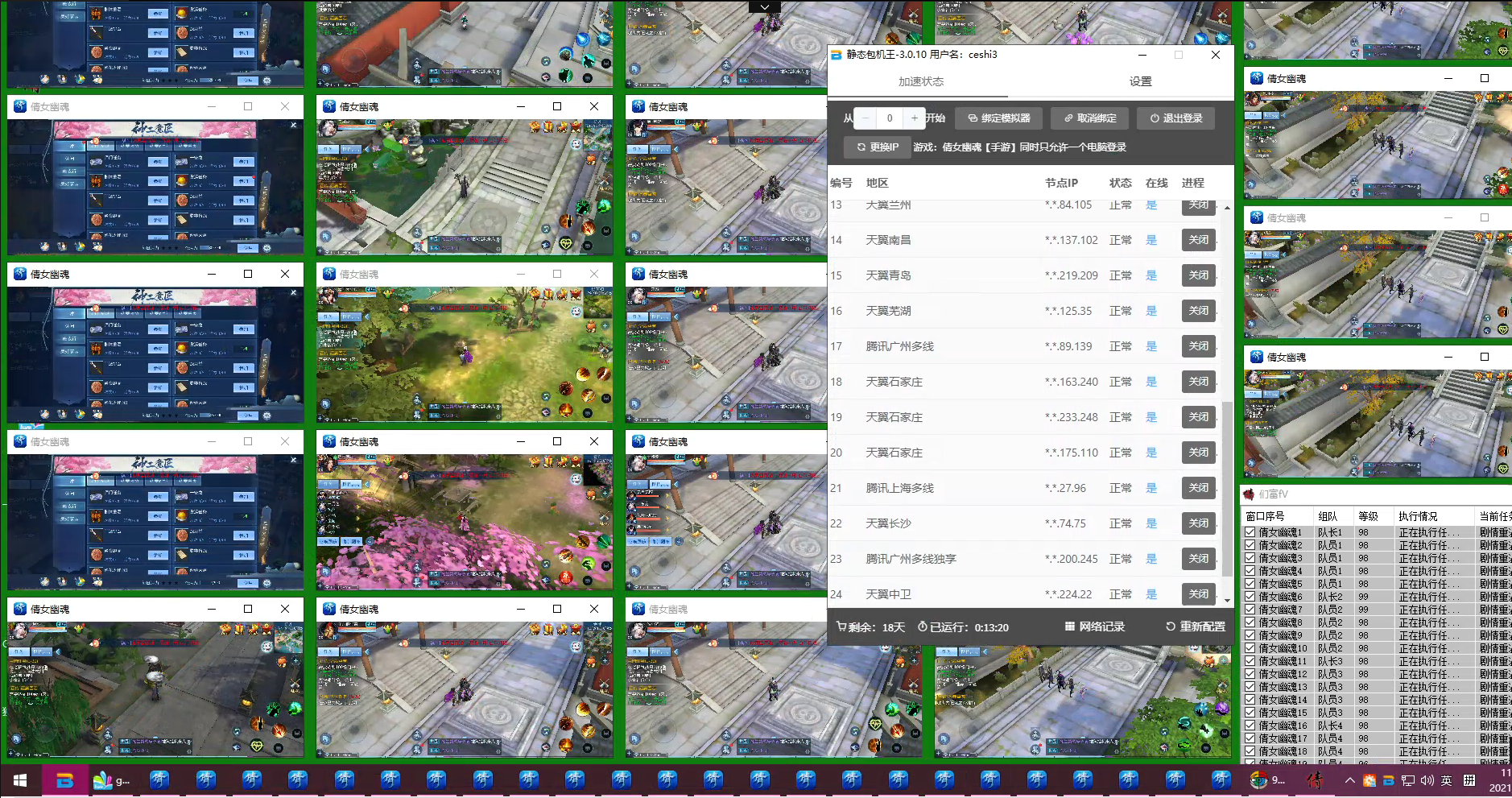Uncheck the 倩女幽魂1 row checkbox
This screenshot has width=1512, height=798.
click(x=1250, y=532)
